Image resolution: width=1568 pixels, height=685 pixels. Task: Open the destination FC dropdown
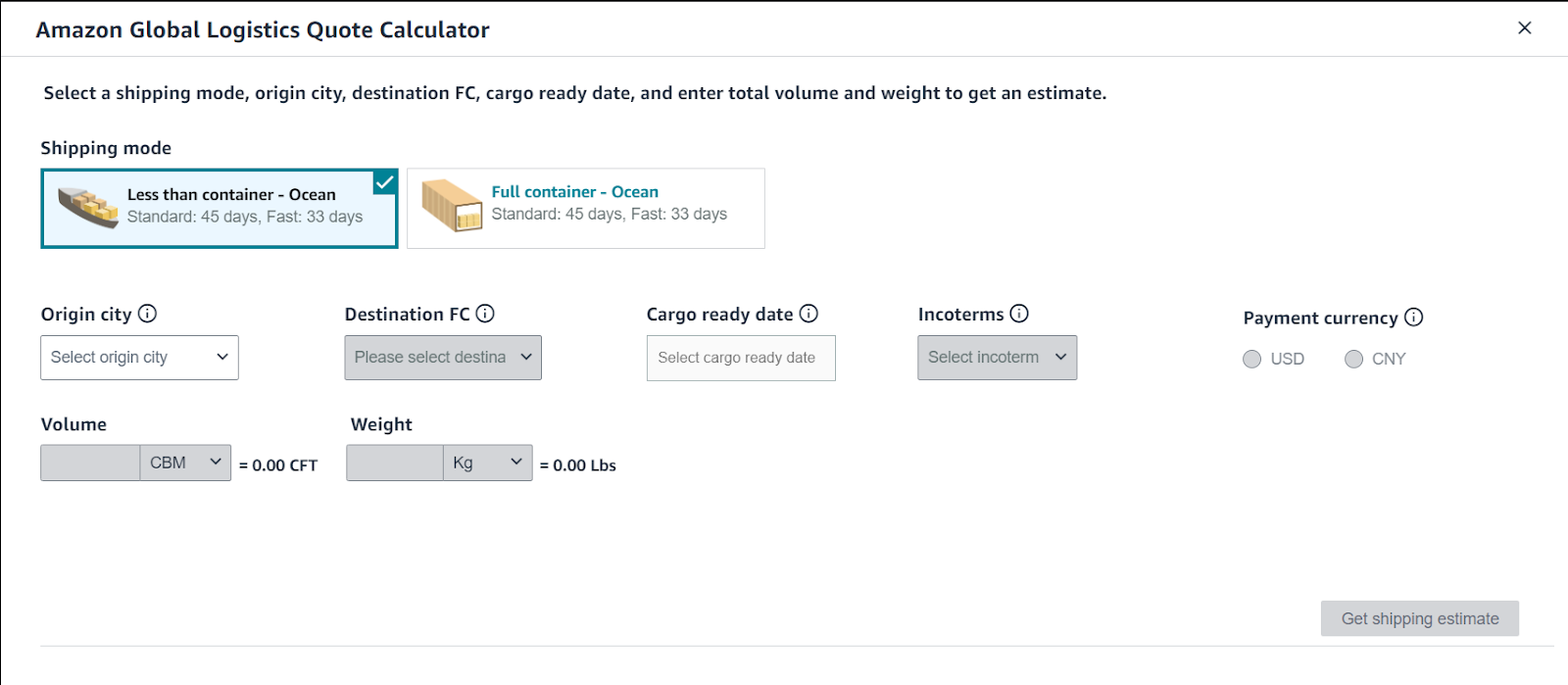click(x=442, y=357)
